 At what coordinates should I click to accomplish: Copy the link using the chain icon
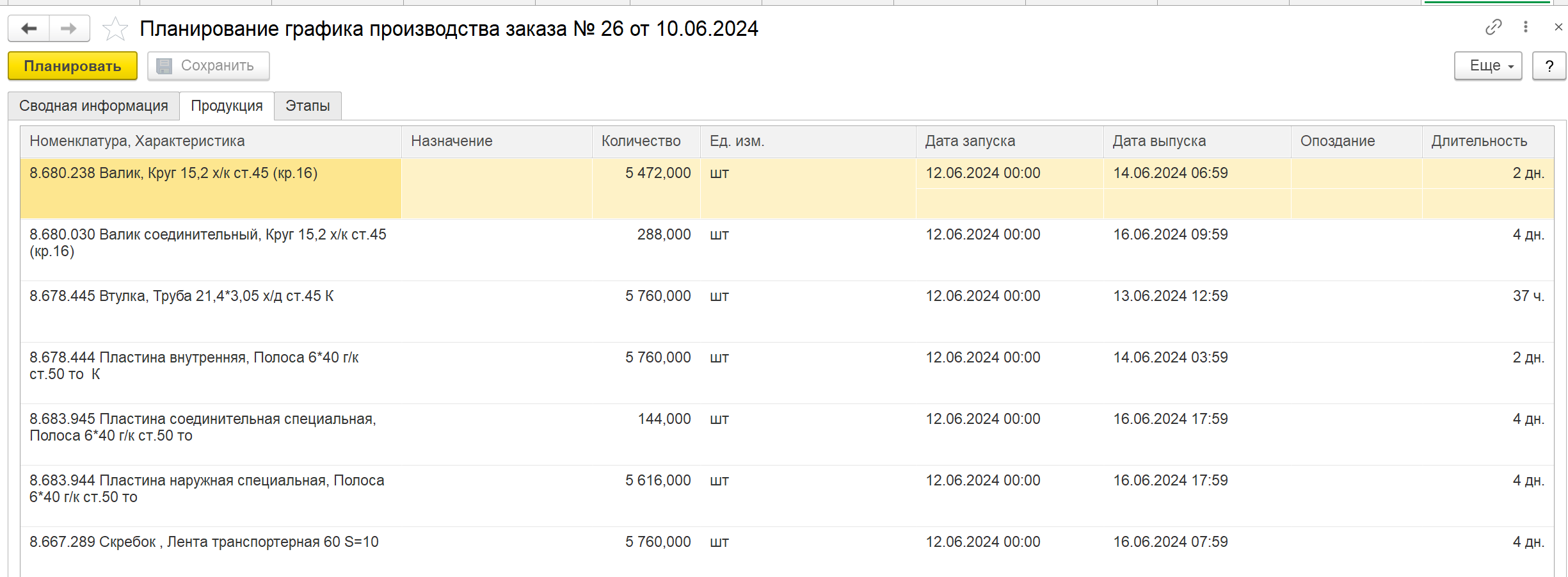coord(1493,27)
